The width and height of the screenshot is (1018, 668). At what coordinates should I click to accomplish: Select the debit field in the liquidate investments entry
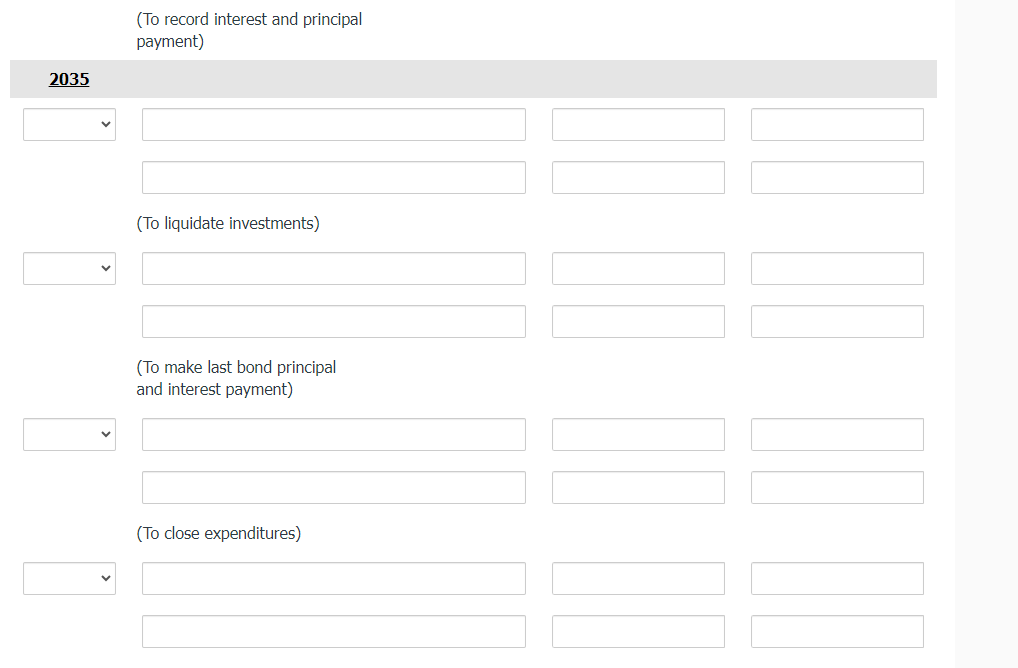(x=638, y=124)
